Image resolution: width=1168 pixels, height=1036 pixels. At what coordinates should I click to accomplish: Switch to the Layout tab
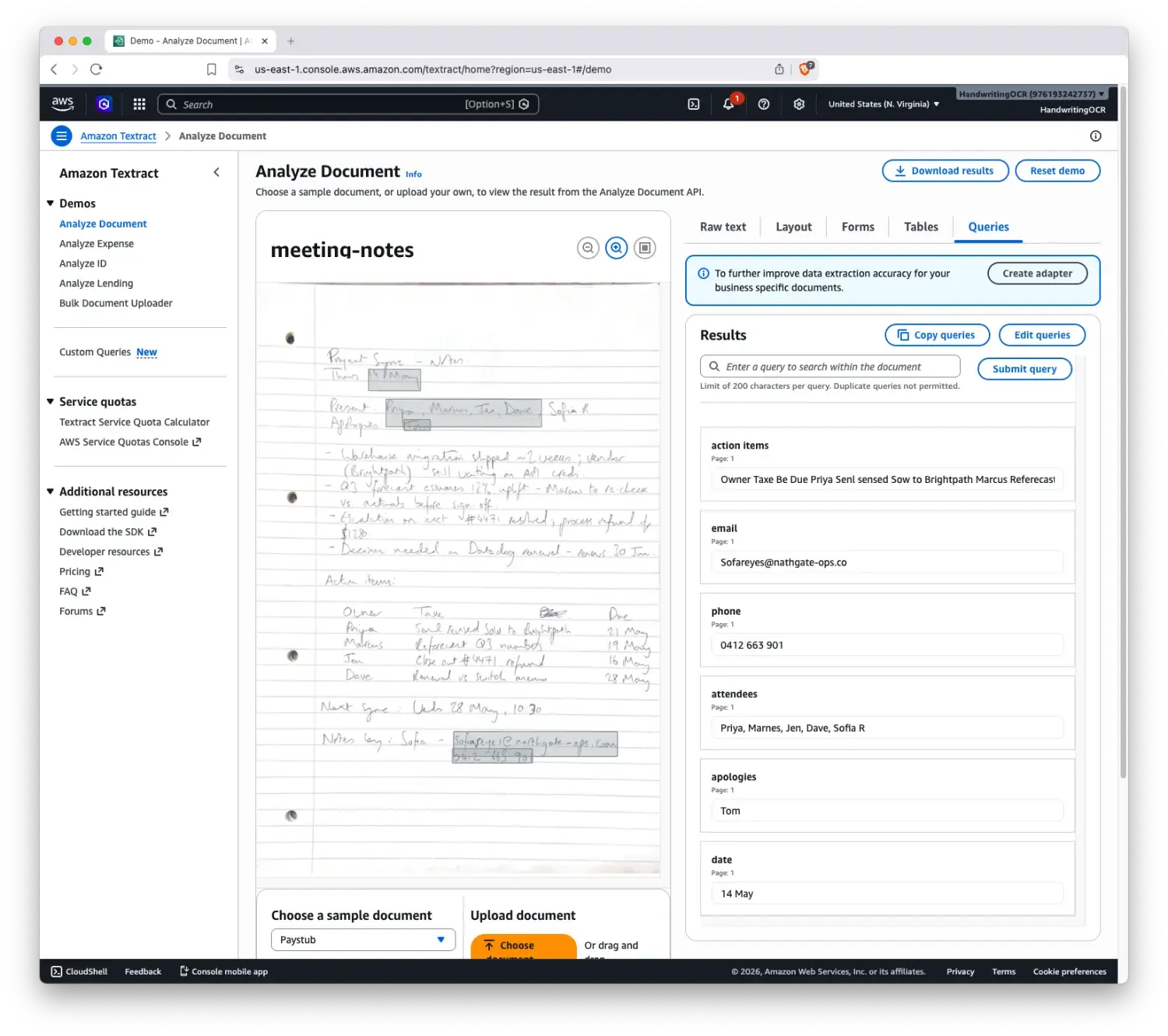pos(793,227)
